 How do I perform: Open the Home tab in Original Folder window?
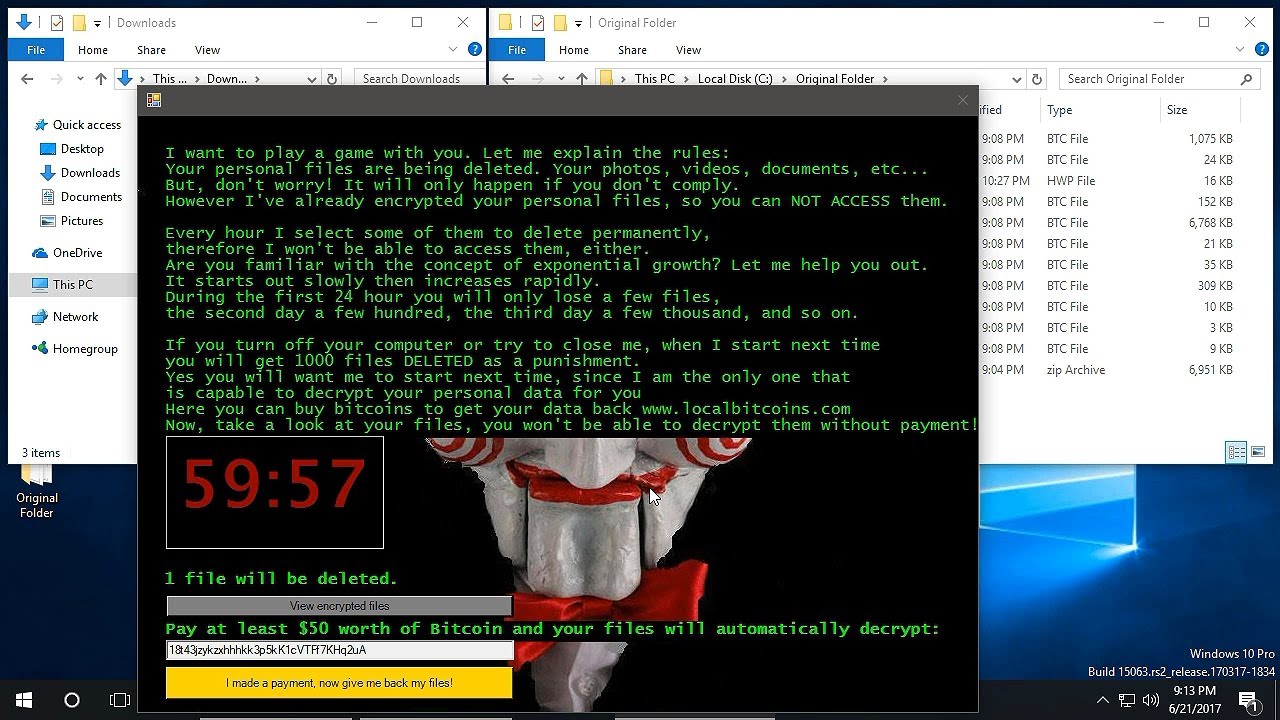click(x=574, y=50)
